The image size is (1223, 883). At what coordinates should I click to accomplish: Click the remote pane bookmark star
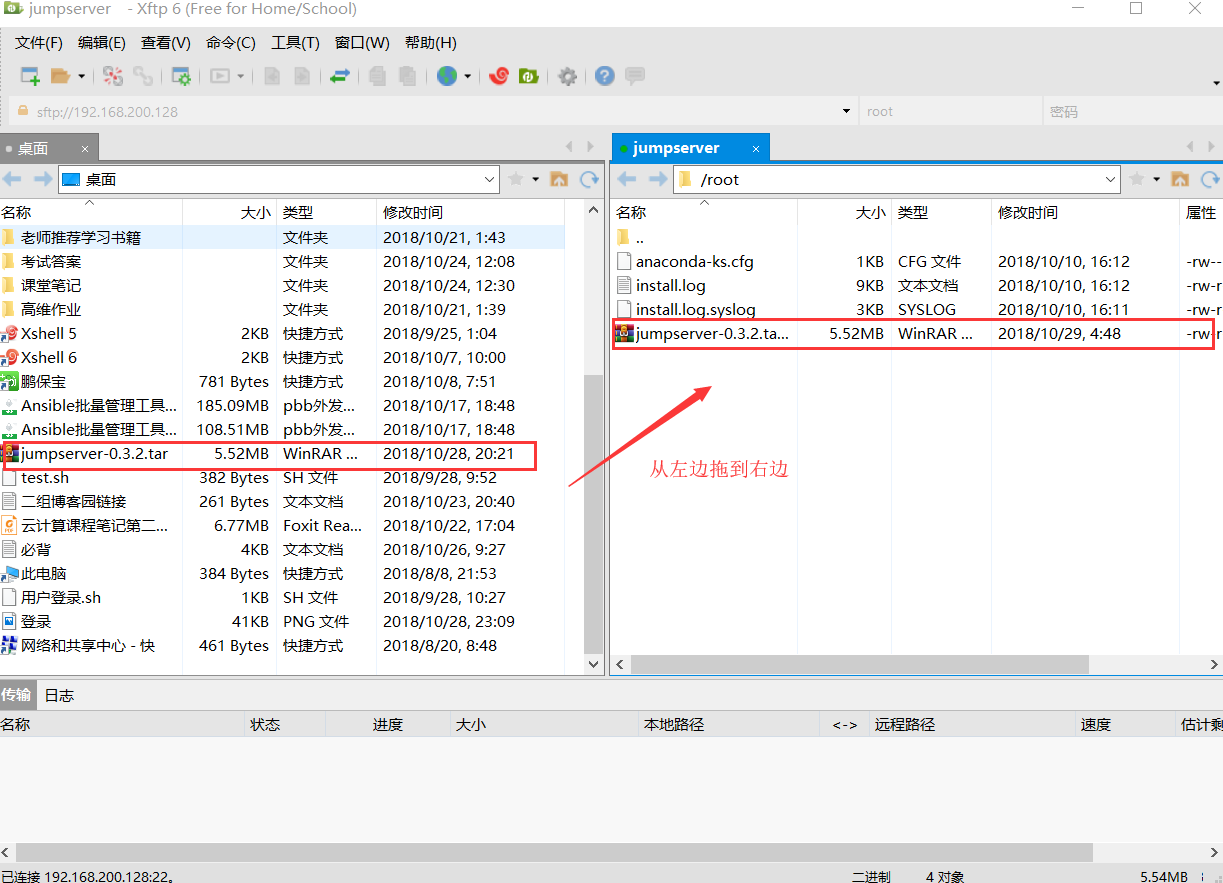1137,179
